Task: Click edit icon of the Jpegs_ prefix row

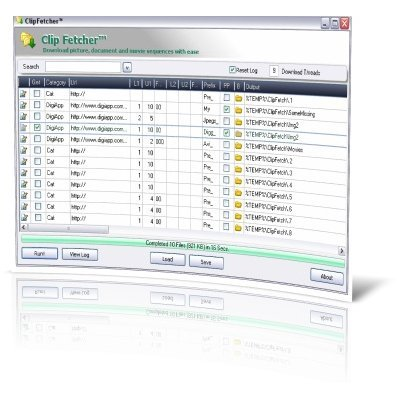Action: pos(24,117)
